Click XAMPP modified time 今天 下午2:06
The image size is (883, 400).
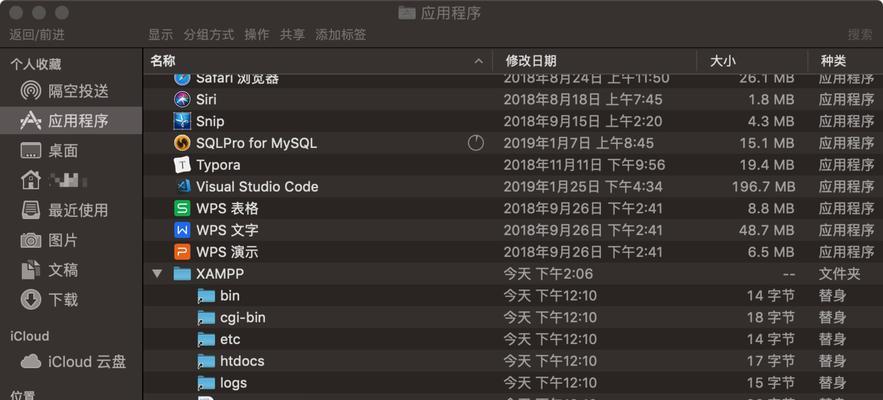click(548, 274)
